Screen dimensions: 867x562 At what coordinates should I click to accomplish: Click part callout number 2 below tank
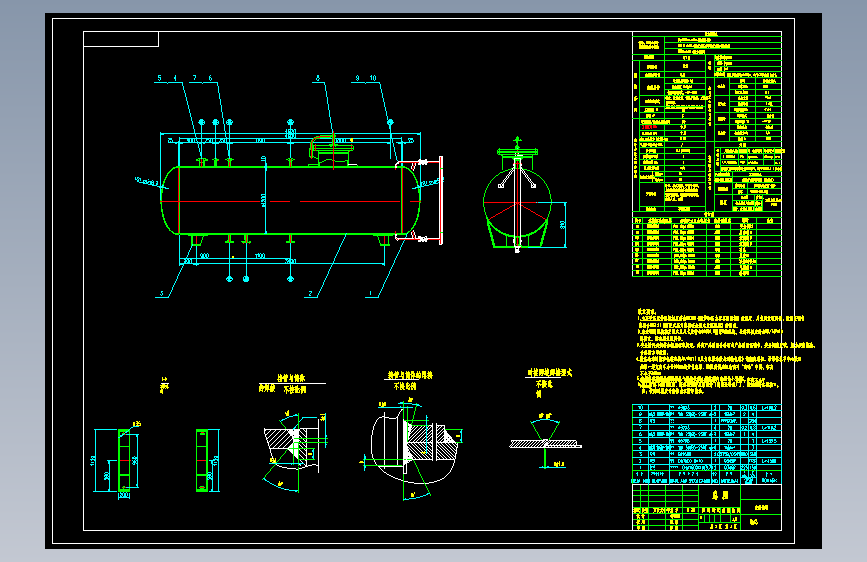[310, 294]
